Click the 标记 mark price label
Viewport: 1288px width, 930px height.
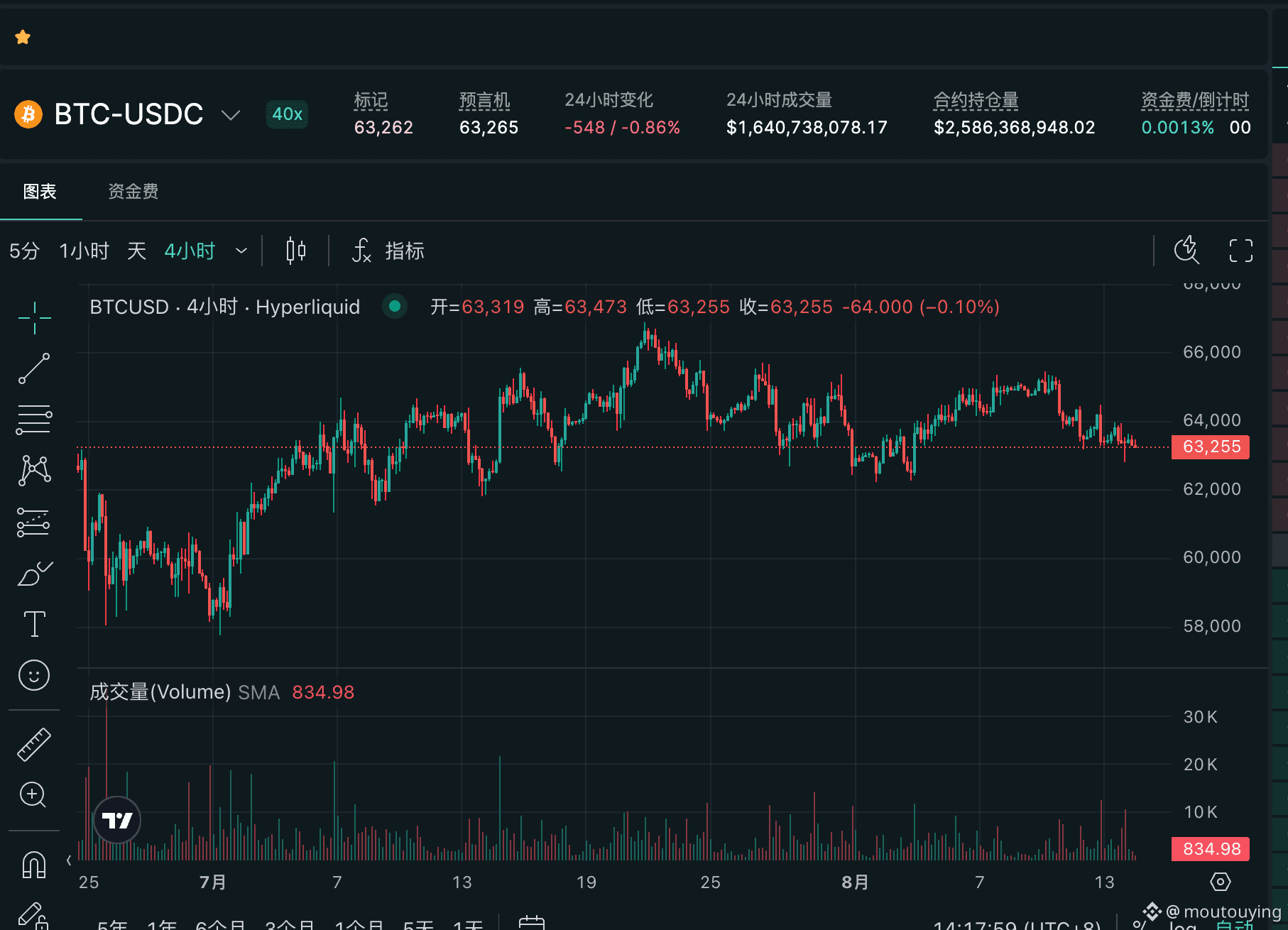point(371,100)
